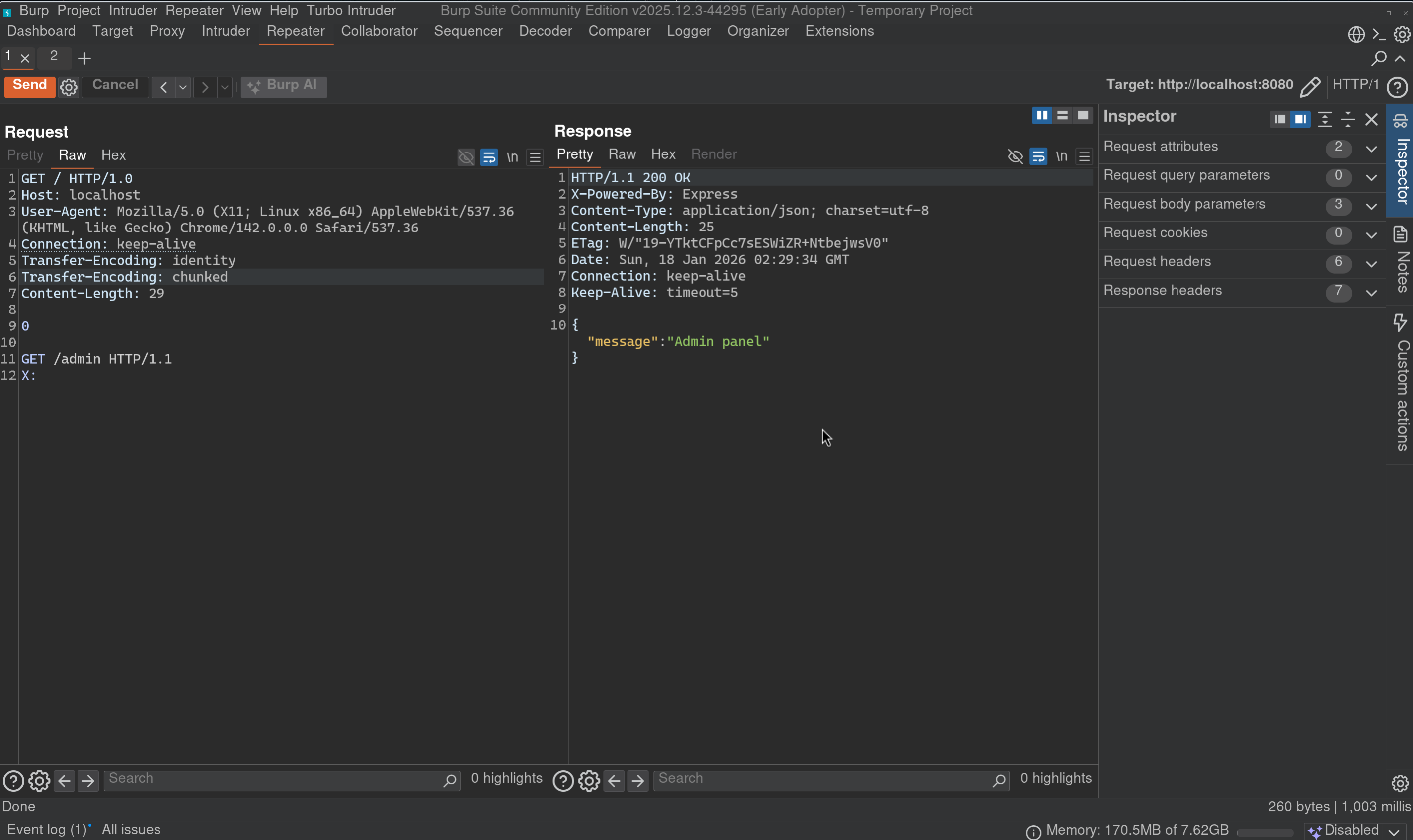
Task: Open the send-history dropdown beside forward arrow
Action: click(225, 87)
